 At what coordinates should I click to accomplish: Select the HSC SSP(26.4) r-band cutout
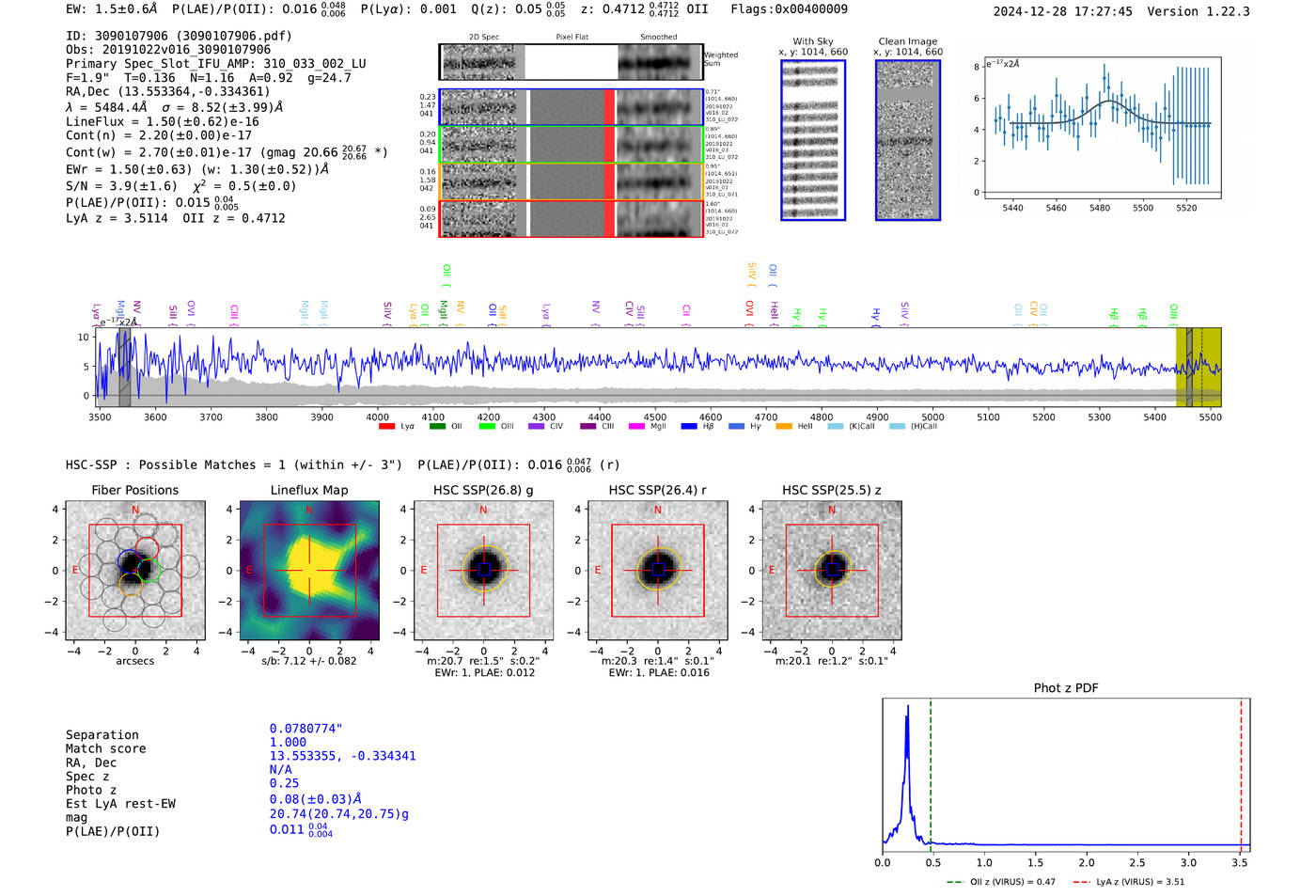pyautogui.click(x=657, y=571)
